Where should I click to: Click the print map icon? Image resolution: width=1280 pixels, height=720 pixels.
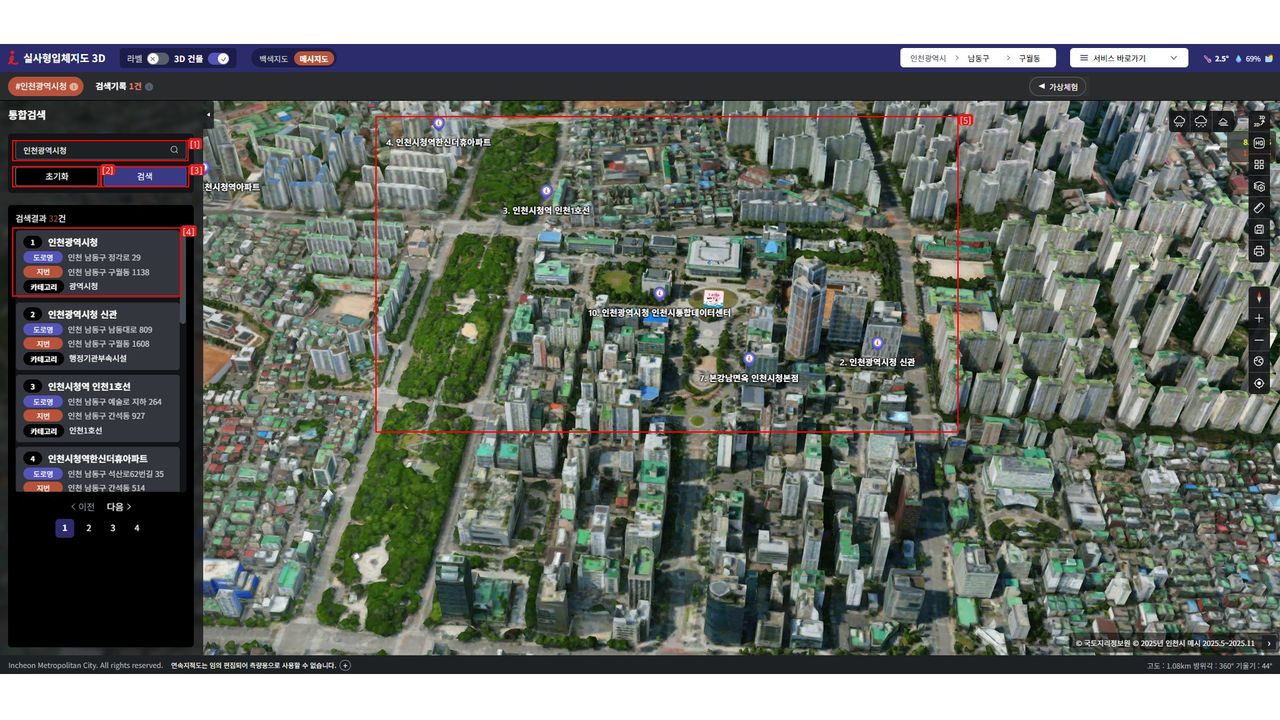tap(1259, 251)
